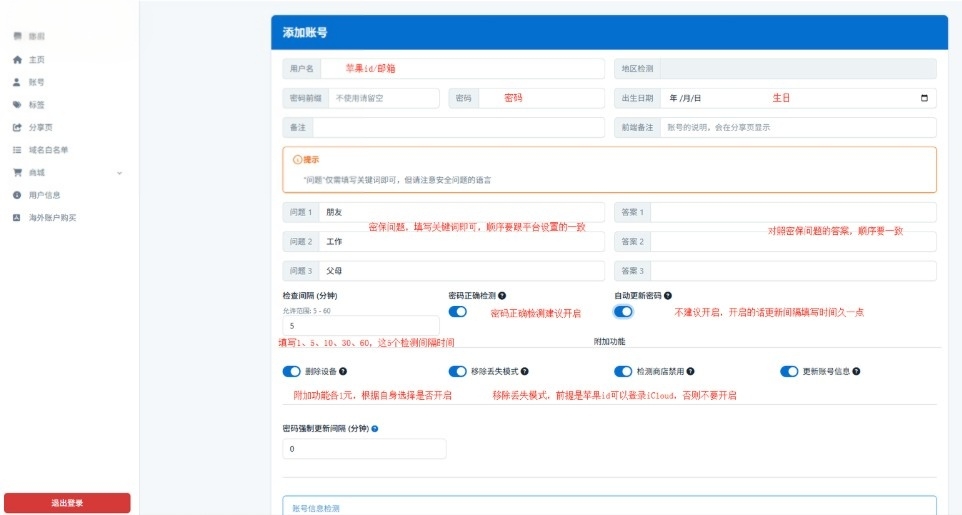Click the 附加功能 section label

coord(609,342)
